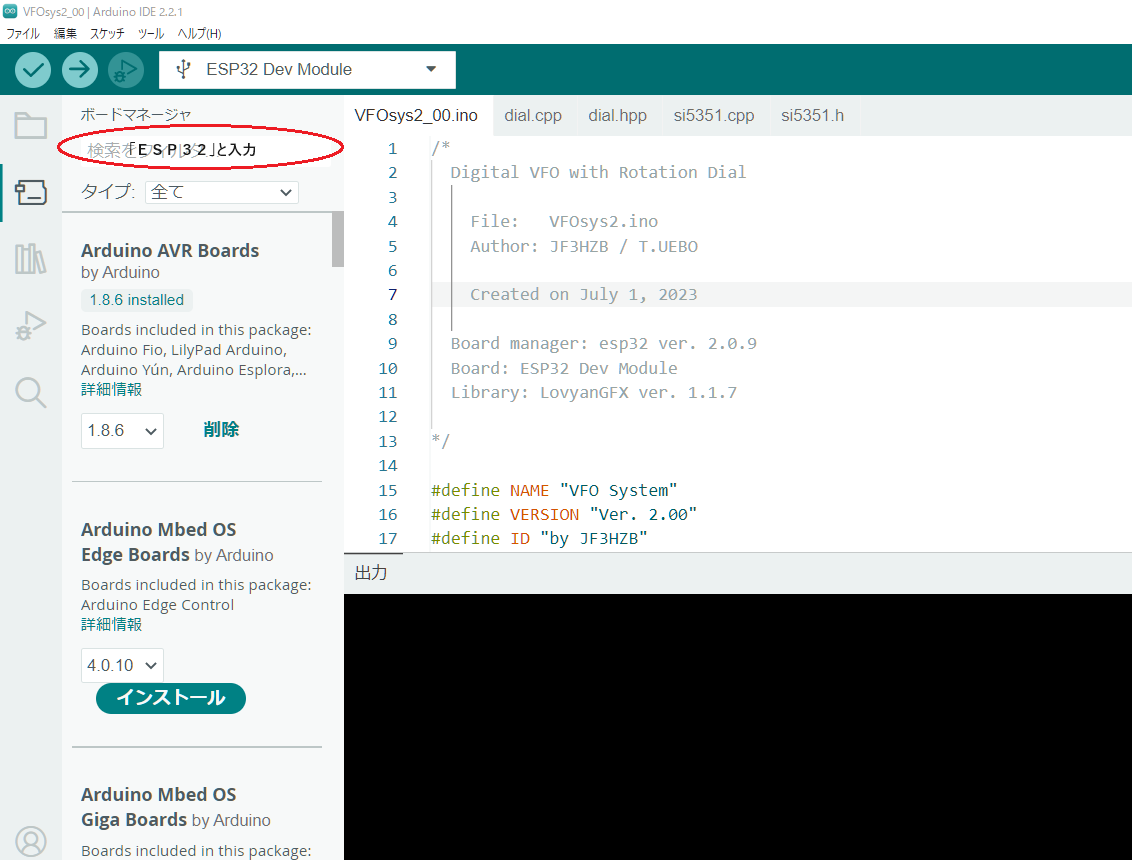Click code line "Digital VFO with Rotation Dial"

pyautogui.click(x=598, y=173)
